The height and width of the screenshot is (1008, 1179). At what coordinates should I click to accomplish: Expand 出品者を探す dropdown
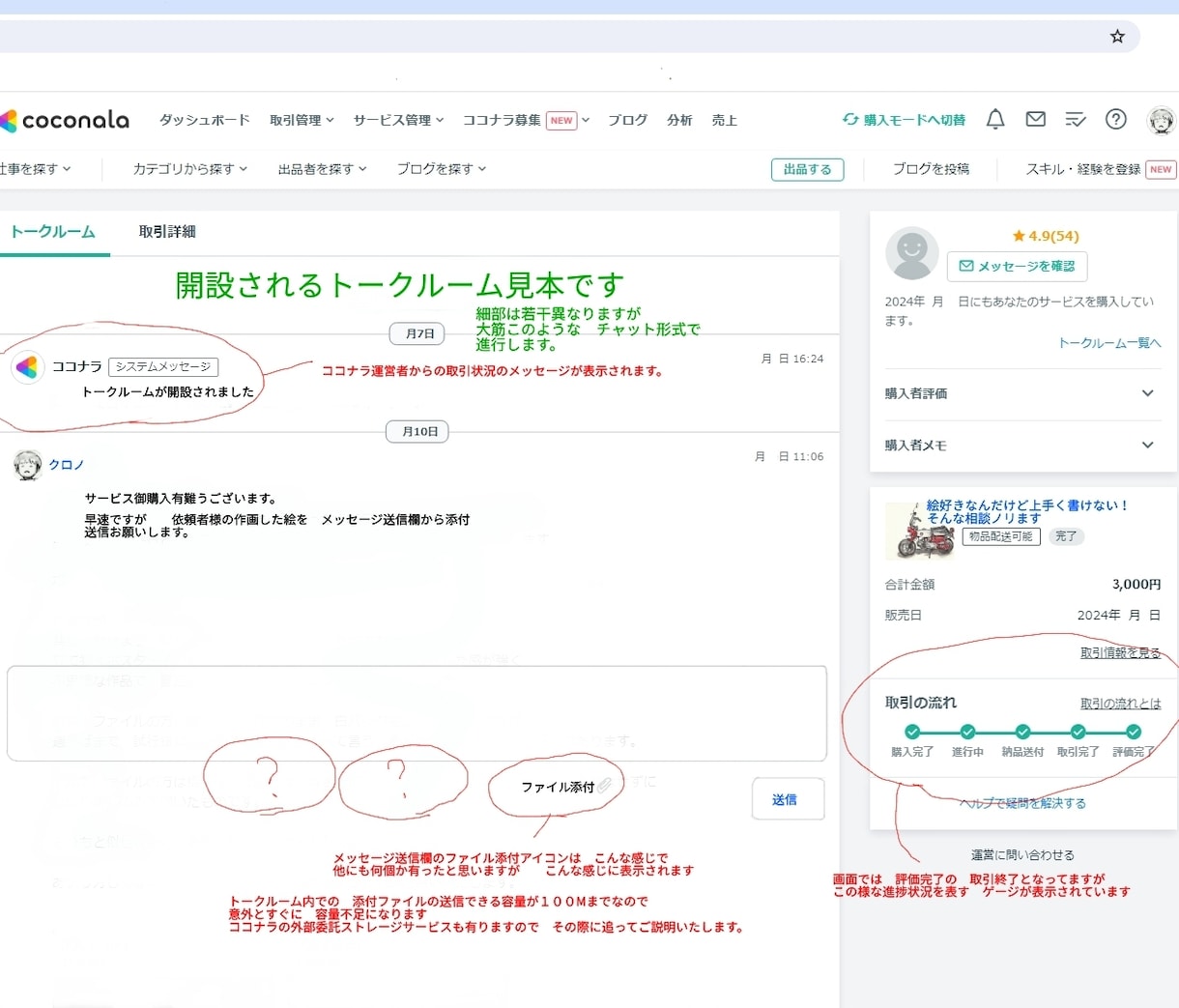tap(323, 168)
